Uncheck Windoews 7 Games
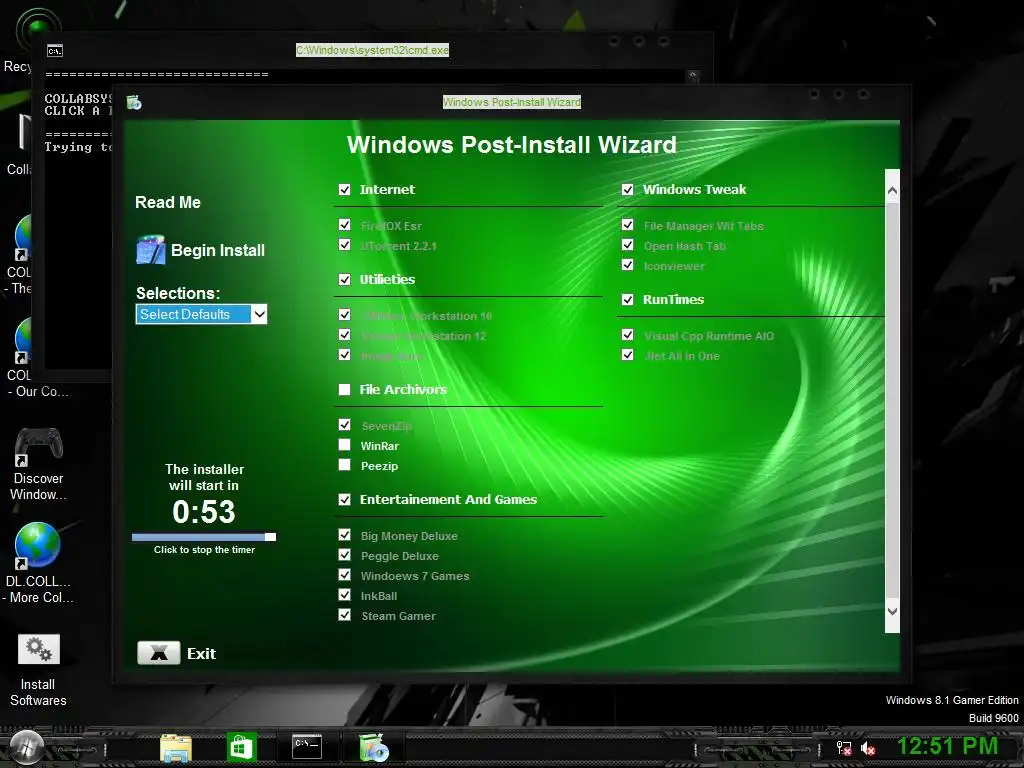1024x768 pixels. coord(345,575)
